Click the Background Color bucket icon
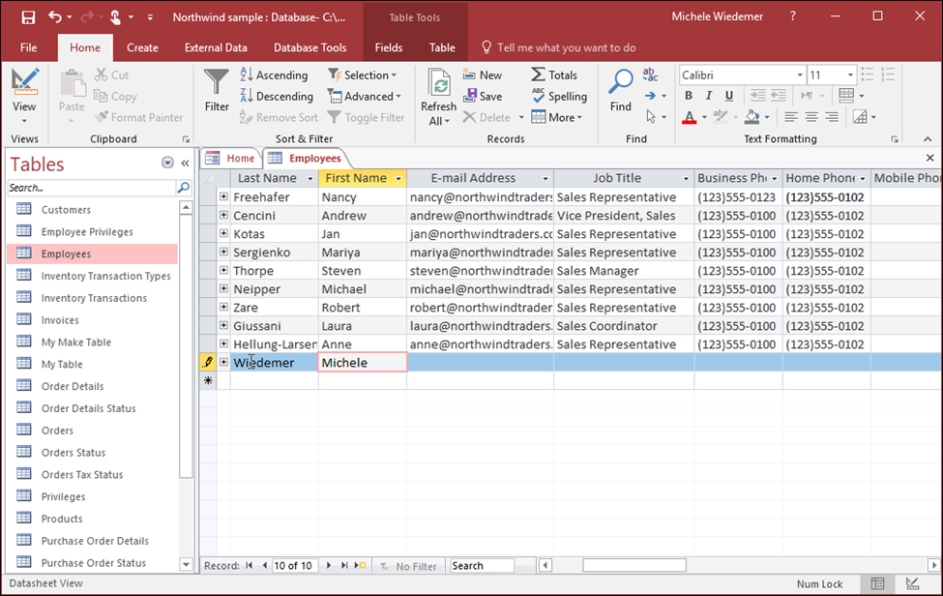The height and width of the screenshot is (596, 943). 752,117
